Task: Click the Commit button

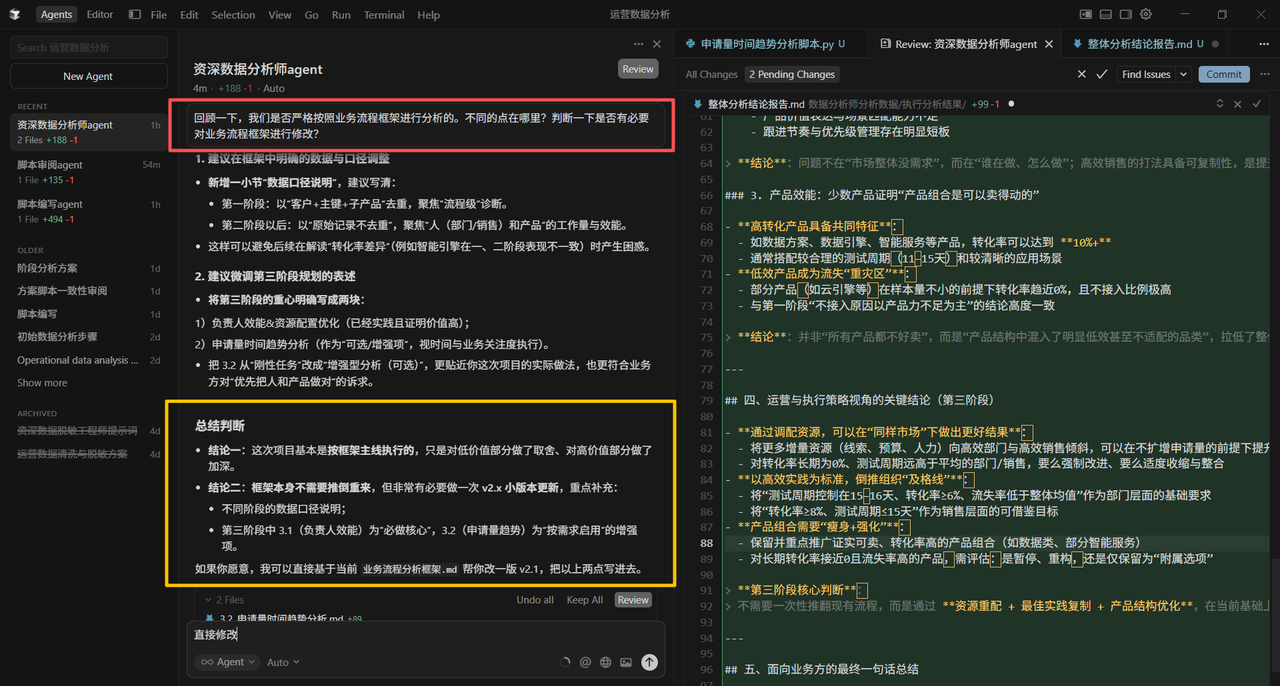Action: 1222,74
